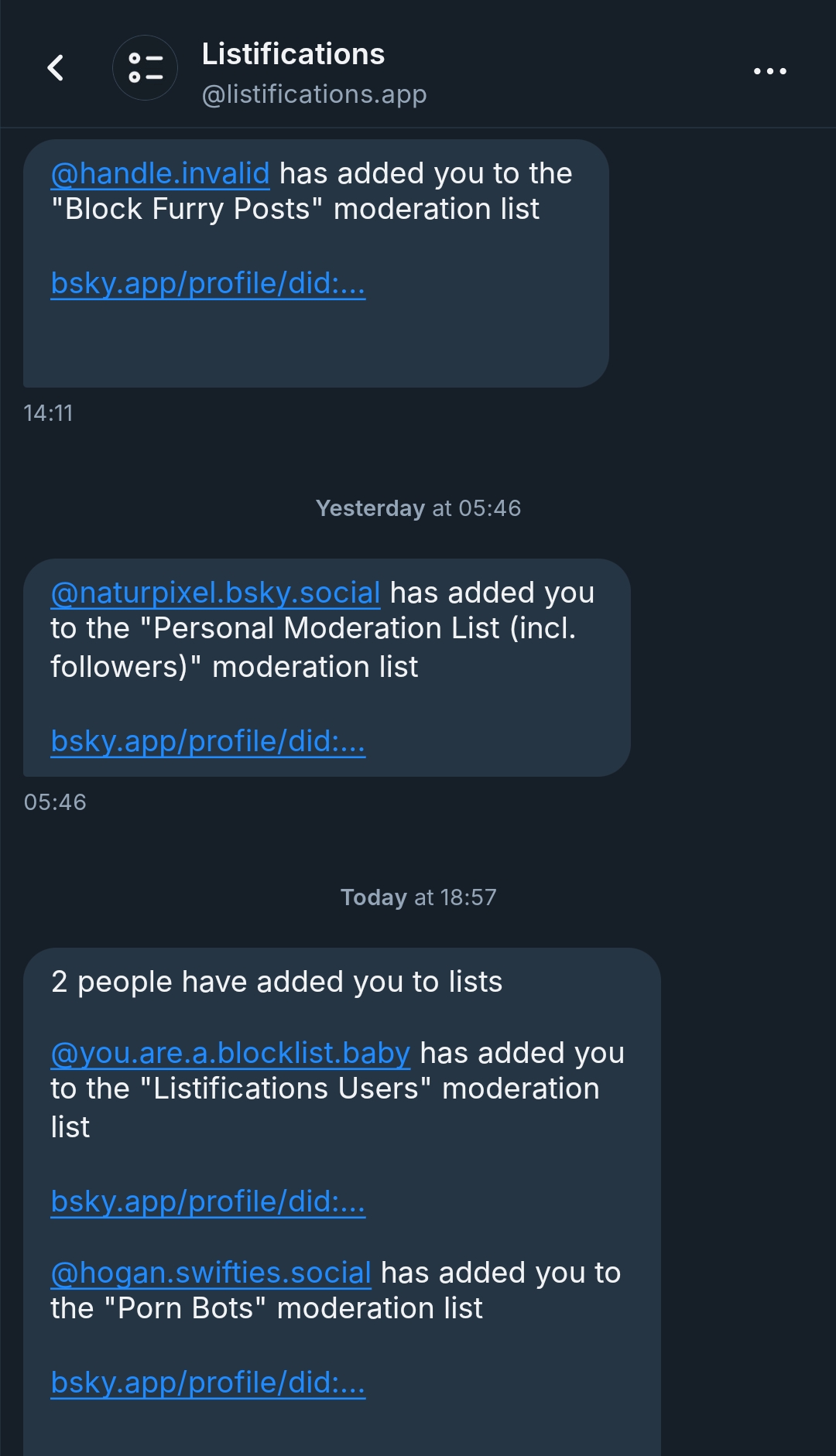Open bsky.app link under Porn Bots message
Viewport: 836px width, 1456px height.
[207, 1383]
